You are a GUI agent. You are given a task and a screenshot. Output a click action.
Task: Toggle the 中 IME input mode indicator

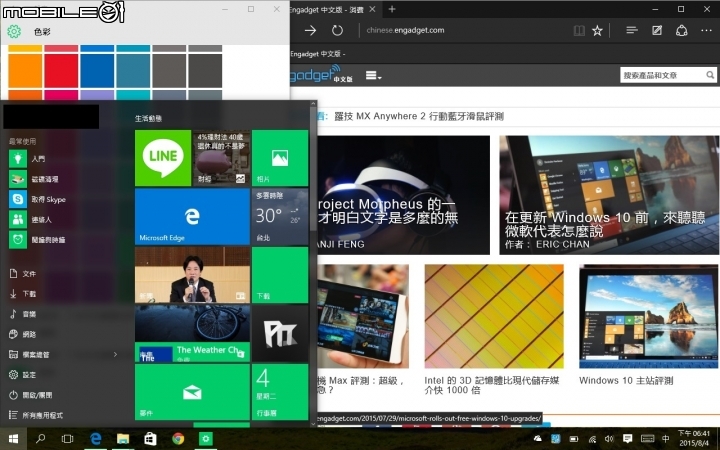[665, 439]
